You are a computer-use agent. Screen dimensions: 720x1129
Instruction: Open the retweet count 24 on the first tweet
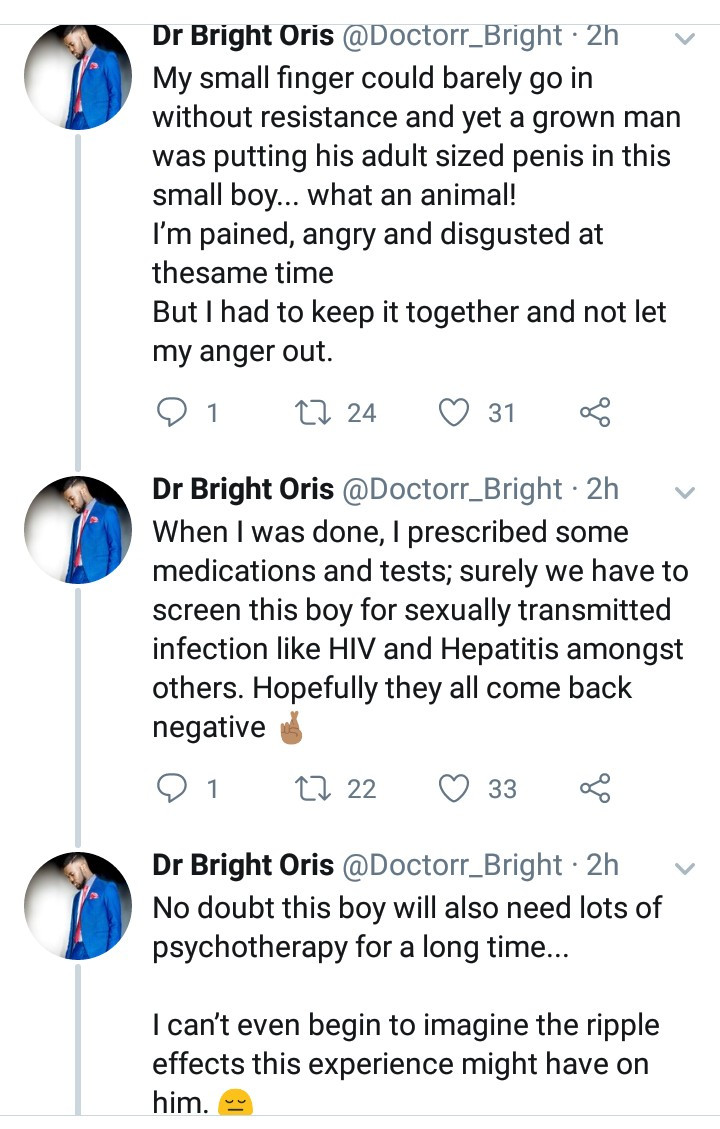[361, 413]
